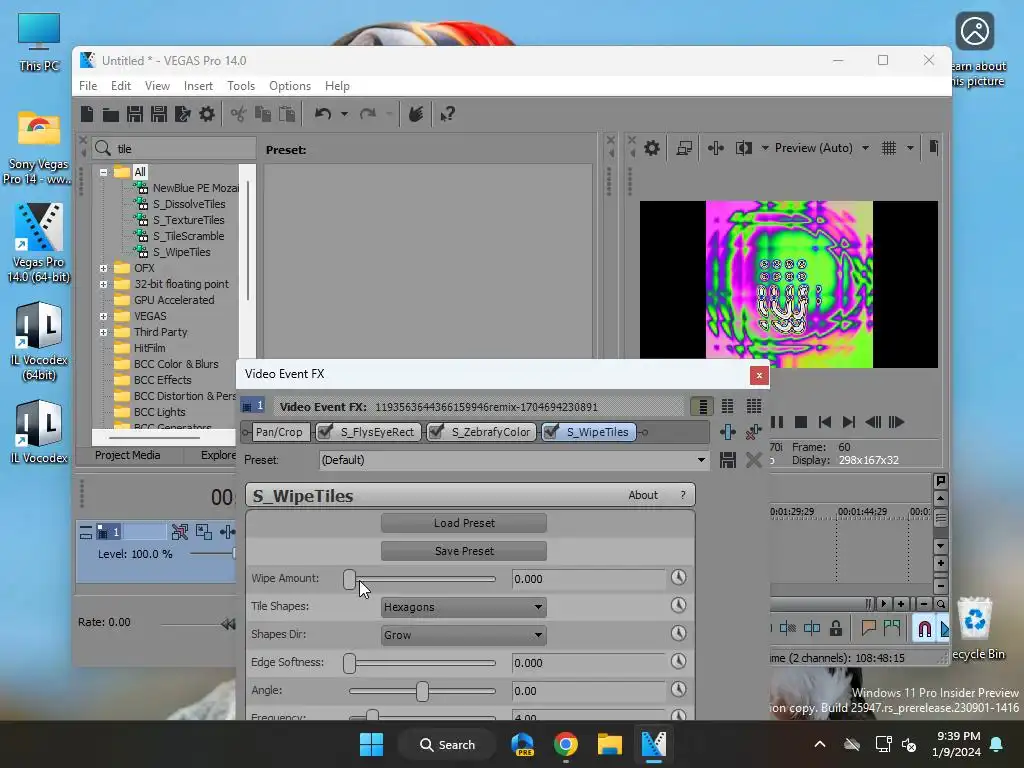Toggle the S_FlysEyeRect effect checkbox
The height and width of the screenshot is (768, 1024).
325,432
